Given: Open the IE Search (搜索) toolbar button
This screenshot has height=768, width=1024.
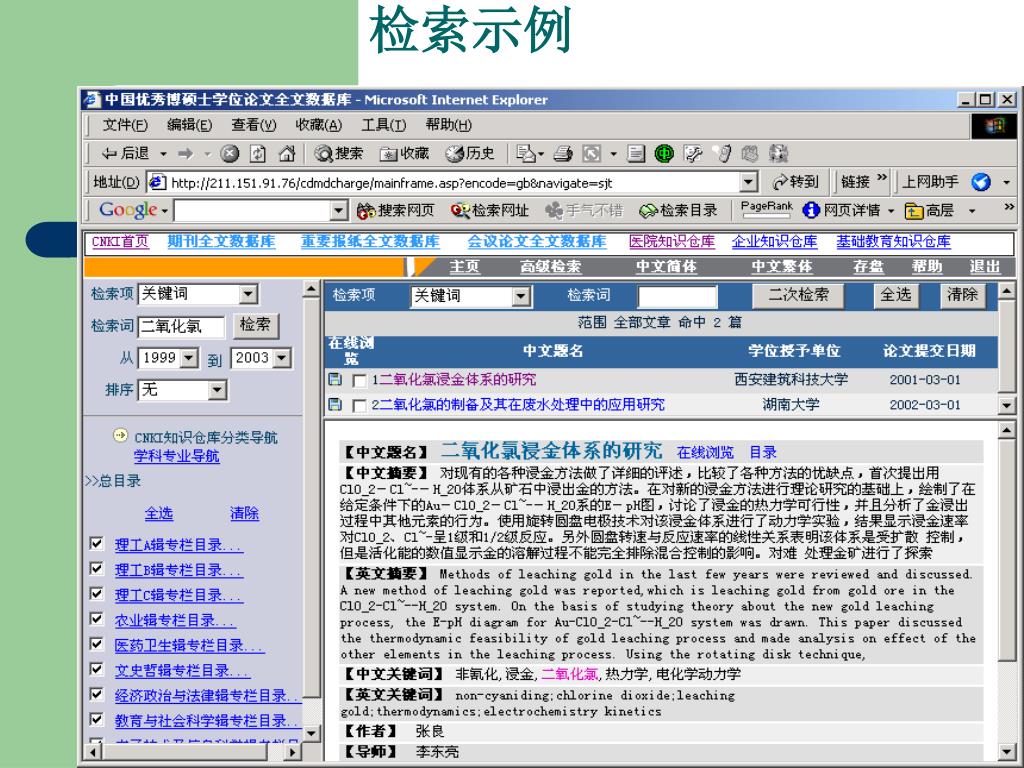Looking at the screenshot, I should pyautogui.click(x=338, y=153).
